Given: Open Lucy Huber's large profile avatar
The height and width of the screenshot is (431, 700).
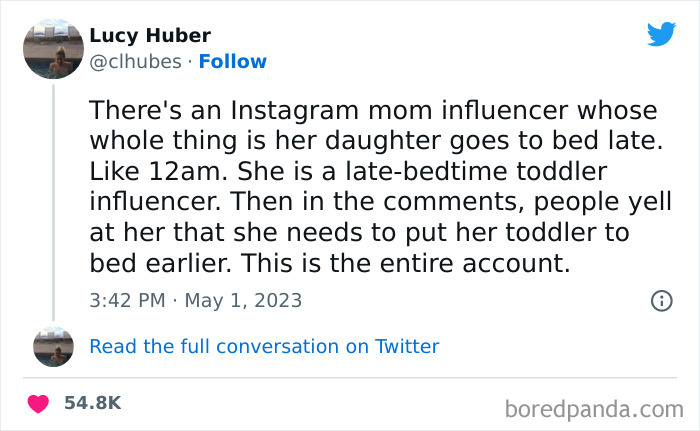Looking at the screenshot, I should pyautogui.click(x=53, y=49).
